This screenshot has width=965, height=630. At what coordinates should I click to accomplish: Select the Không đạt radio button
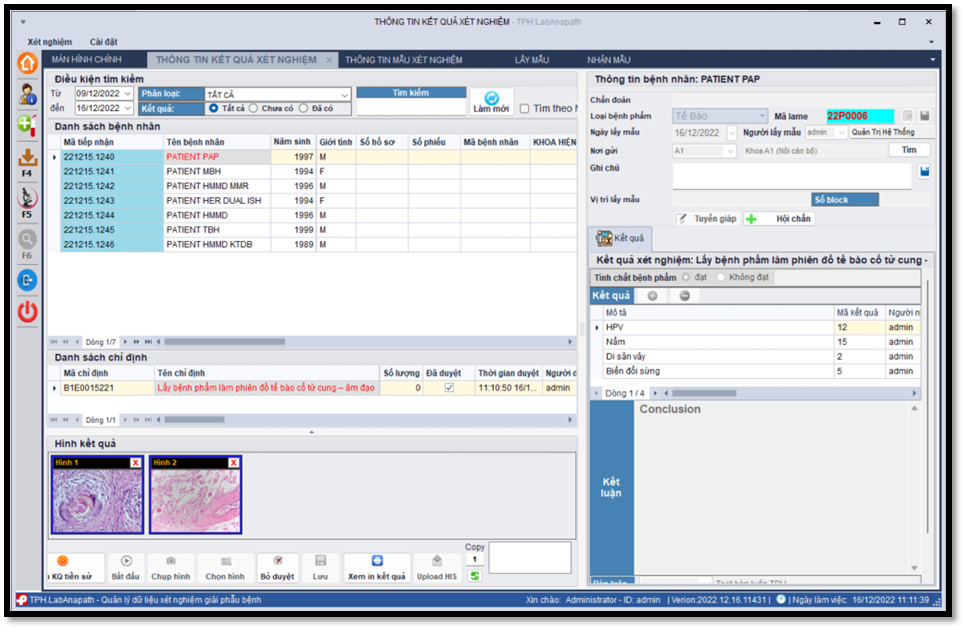point(722,277)
